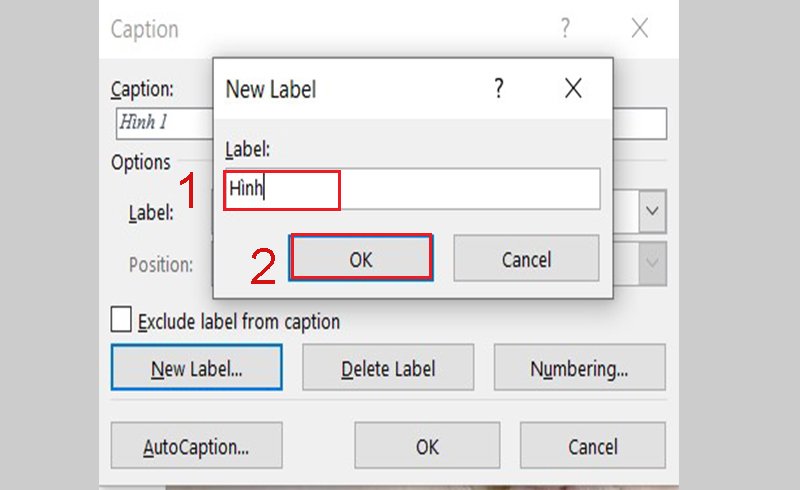
Task: Click the Exclude label from caption text
Action: (239, 322)
